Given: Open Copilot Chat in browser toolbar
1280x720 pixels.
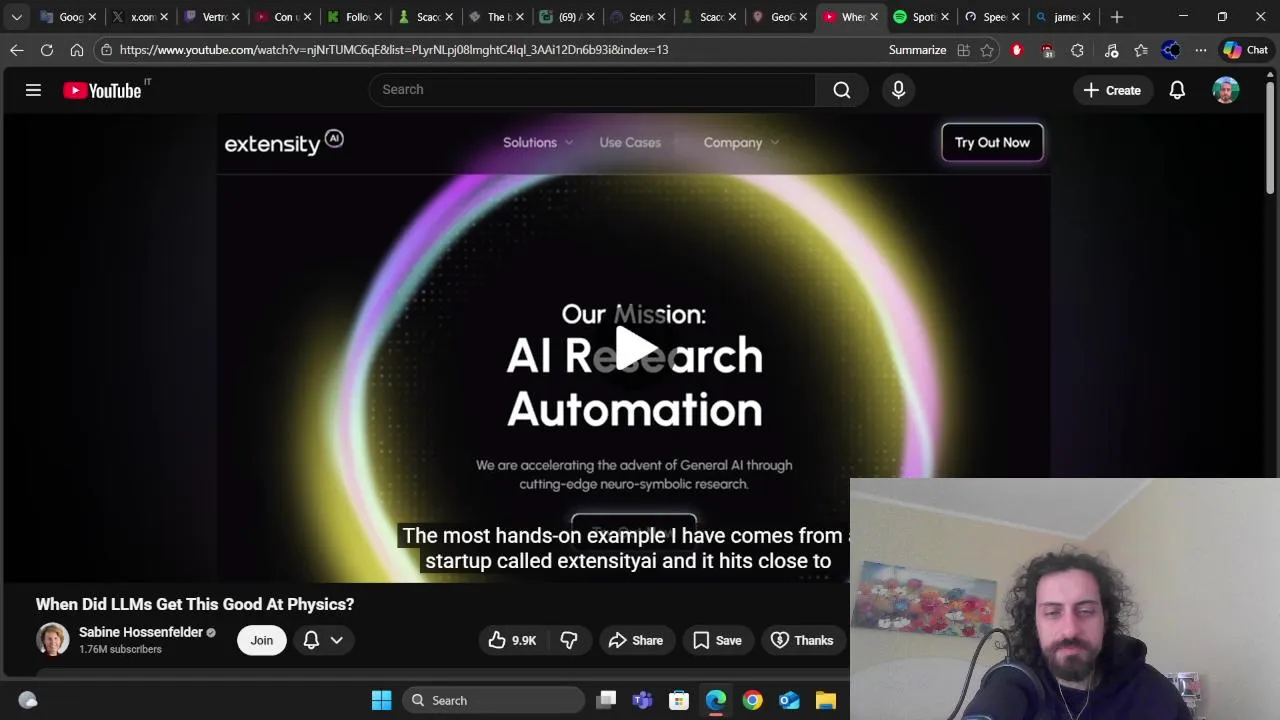Looking at the screenshot, I should pos(1246,50).
